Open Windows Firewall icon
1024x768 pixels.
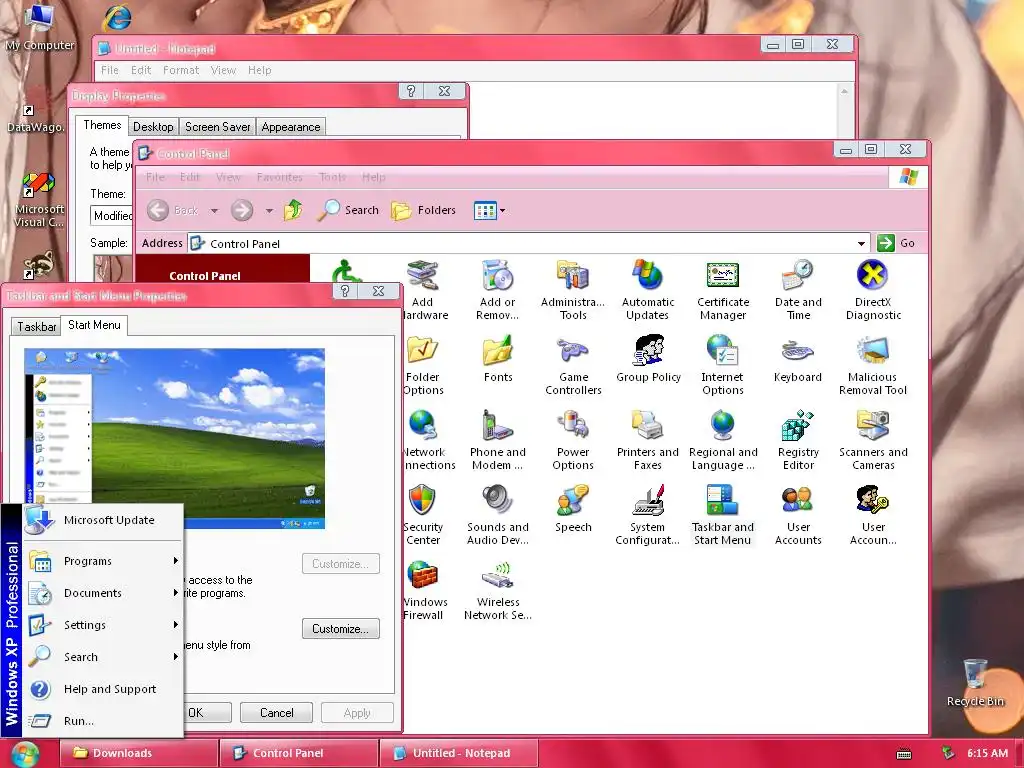pos(423,590)
